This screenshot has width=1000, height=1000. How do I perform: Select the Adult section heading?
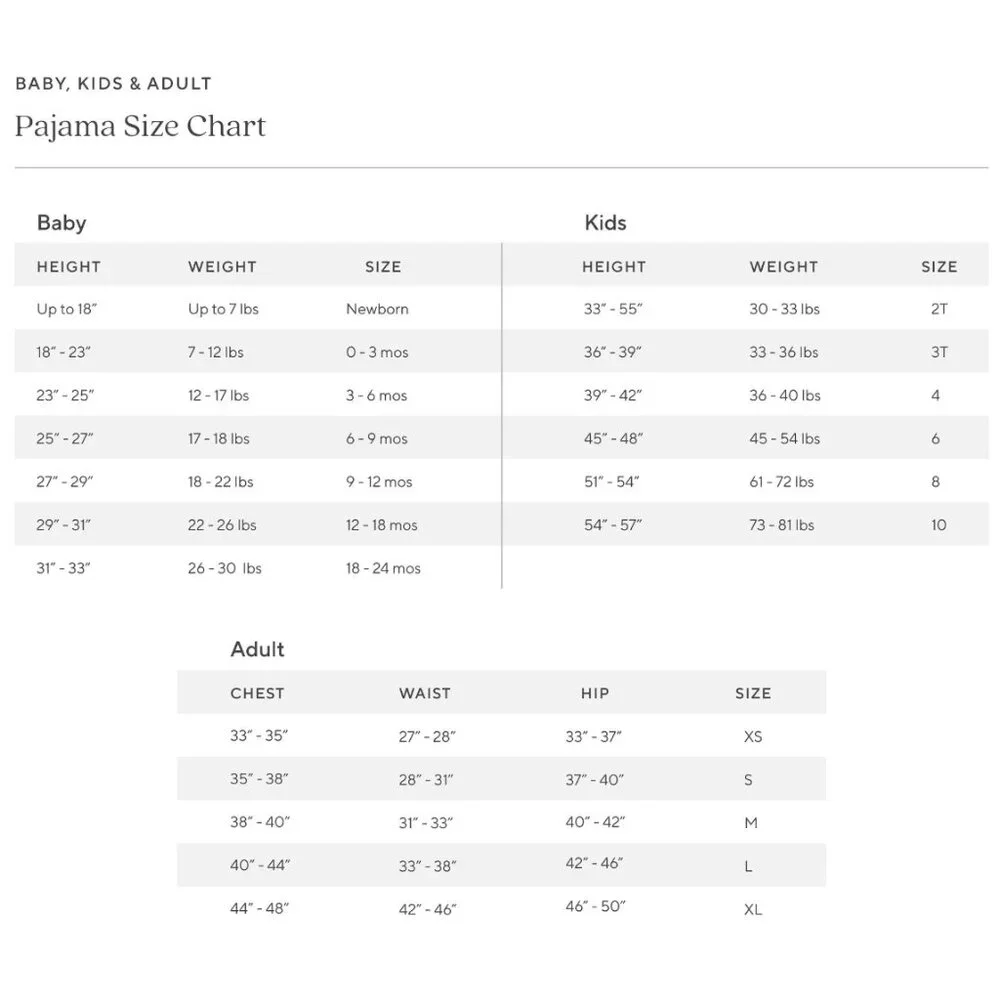coord(257,649)
